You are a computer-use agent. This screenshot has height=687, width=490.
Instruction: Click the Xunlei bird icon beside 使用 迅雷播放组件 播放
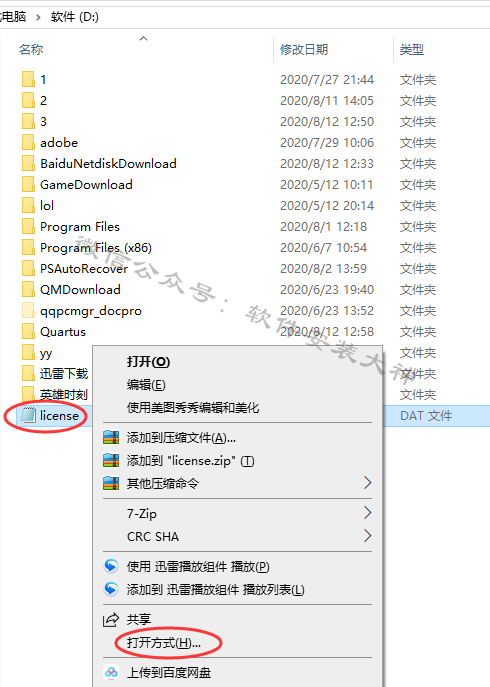click(111, 566)
